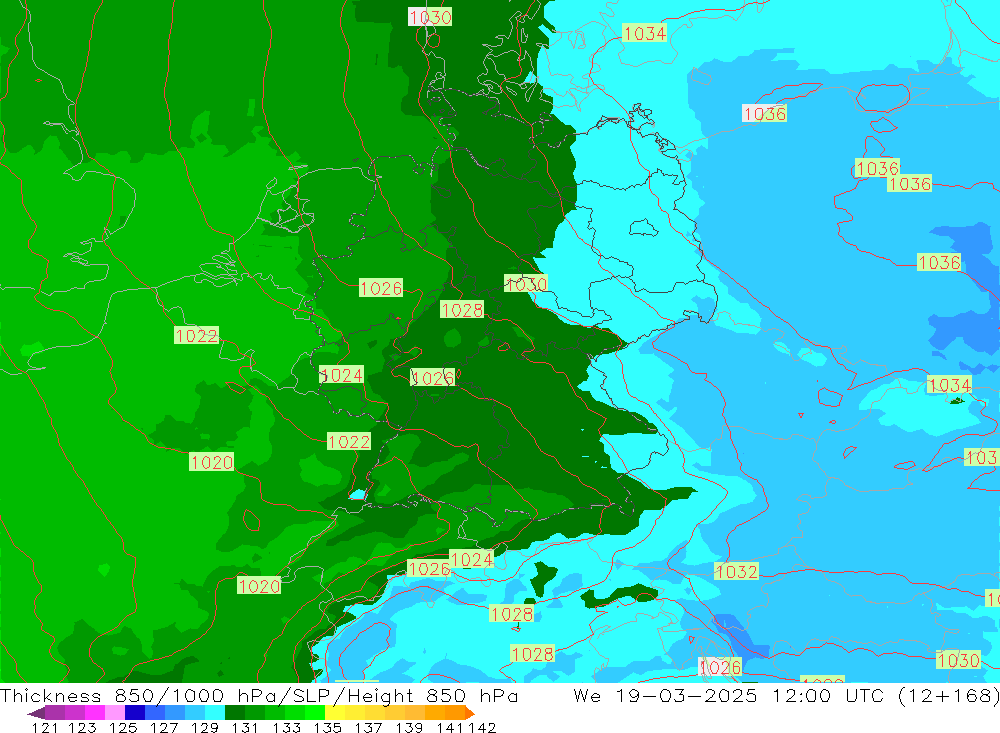Select the bright magenta legend swatch
This screenshot has height=733, width=1000.
click(x=93, y=713)
